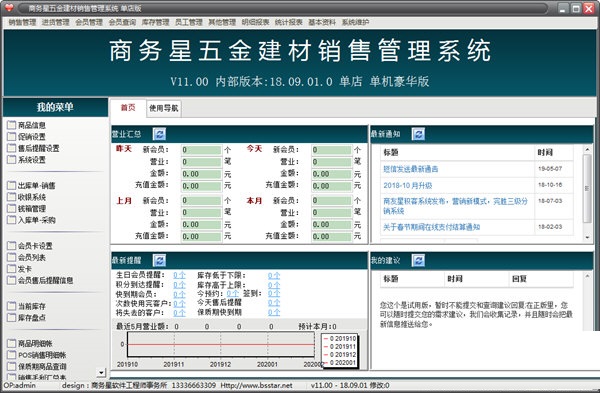Switch to the 首页 tab

click(128, 108)
